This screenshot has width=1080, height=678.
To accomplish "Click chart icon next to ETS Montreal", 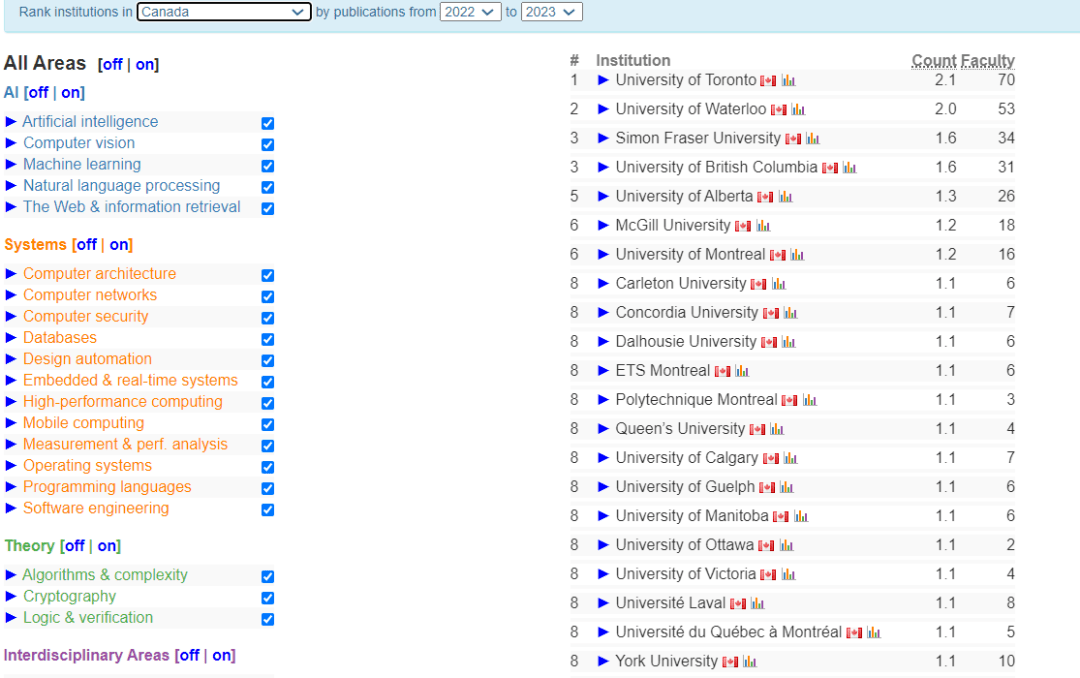I will pos(742,371).
